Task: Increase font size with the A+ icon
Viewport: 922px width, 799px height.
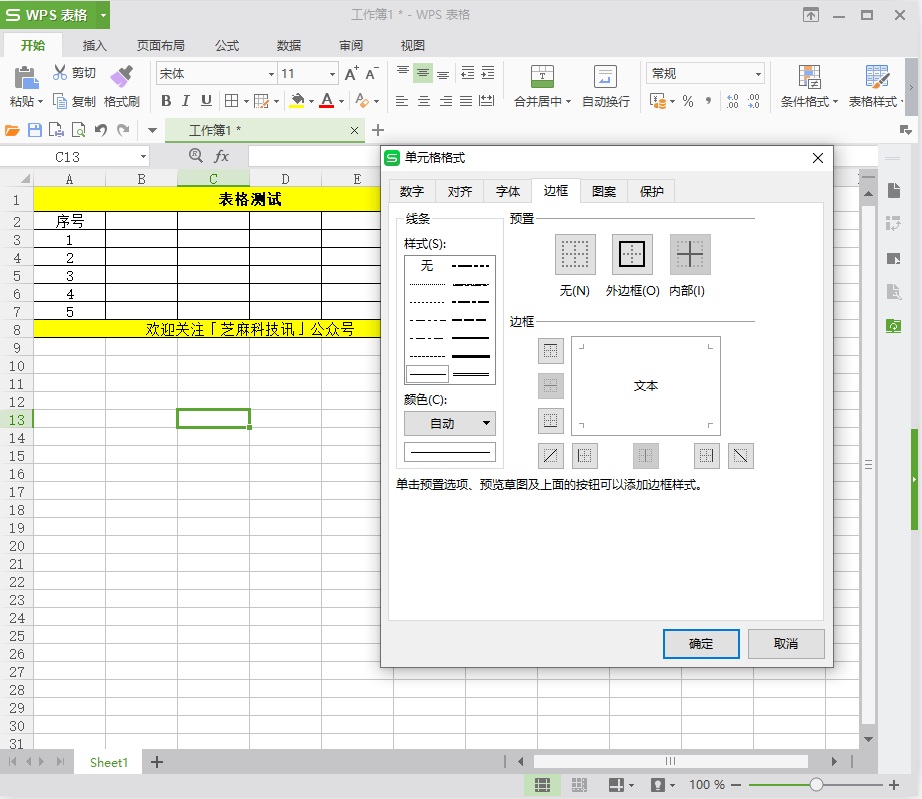Action: click(x=351, y=73)
